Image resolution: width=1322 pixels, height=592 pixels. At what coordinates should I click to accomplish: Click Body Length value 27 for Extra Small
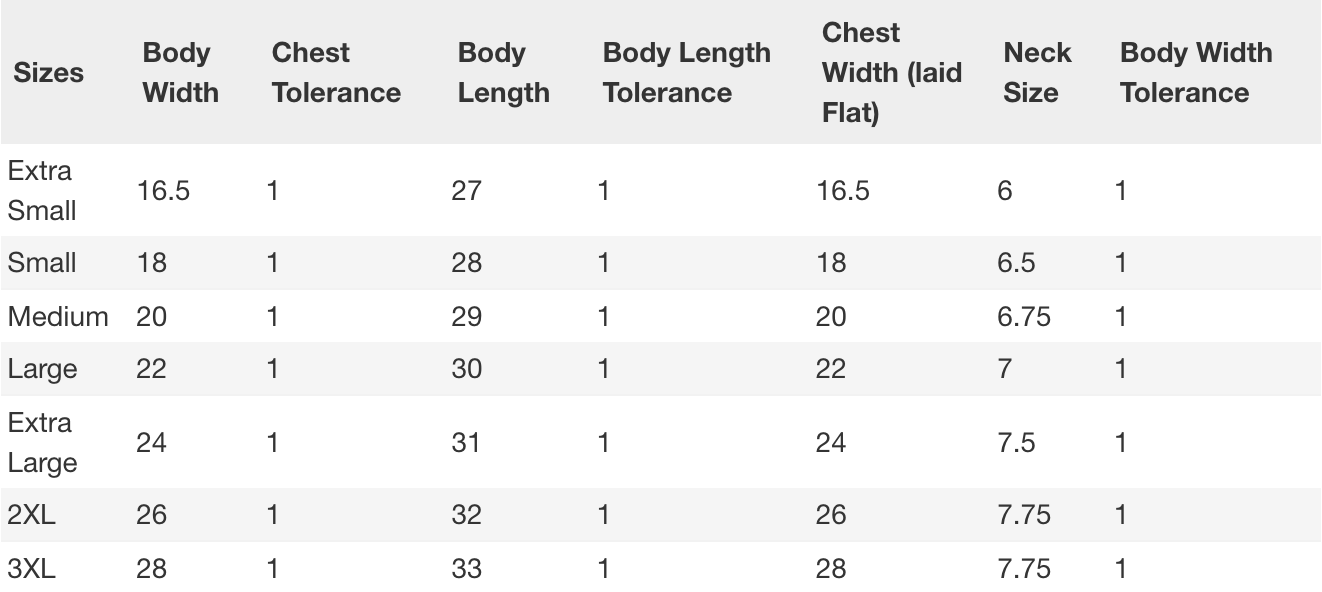pos(466,190)
